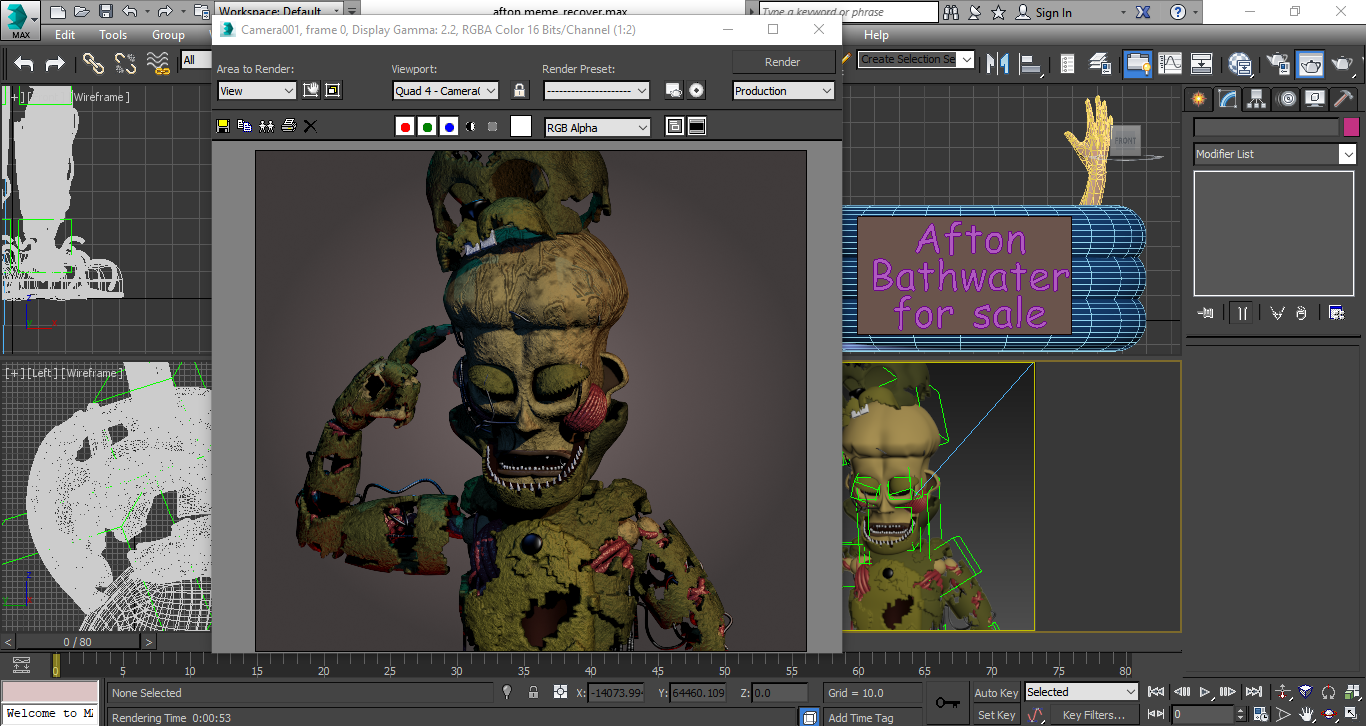Toggle monochrome display button

(492, 127)
